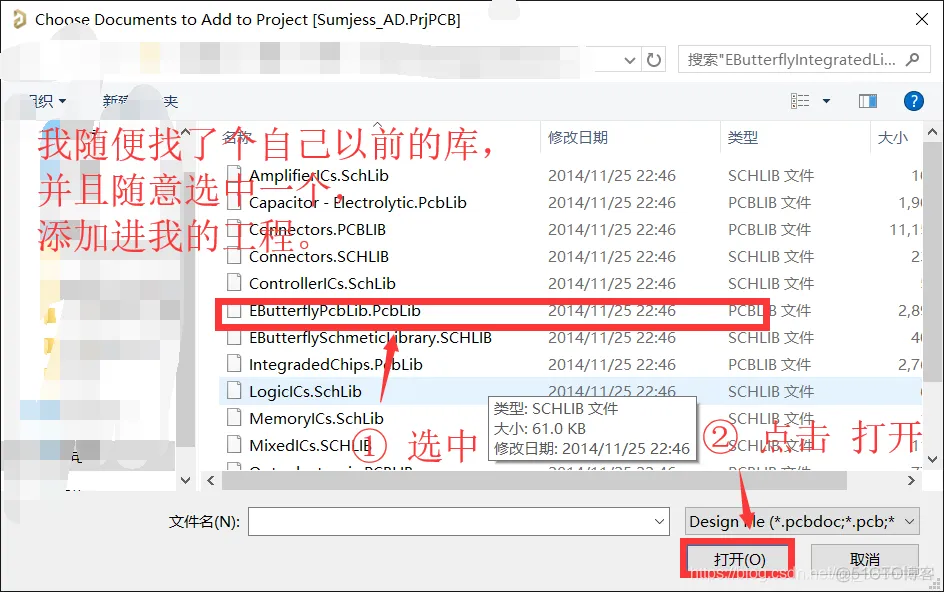Click file icon of MemoryICs.SchLib

[x=234, y=418]
